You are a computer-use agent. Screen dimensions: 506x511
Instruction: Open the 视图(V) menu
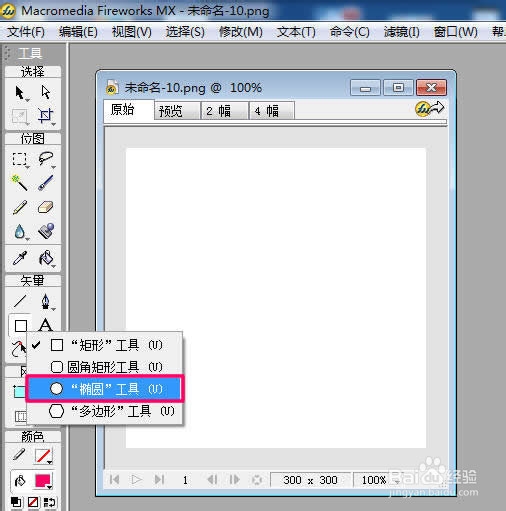pyautogui.click(x=132, y=32)
